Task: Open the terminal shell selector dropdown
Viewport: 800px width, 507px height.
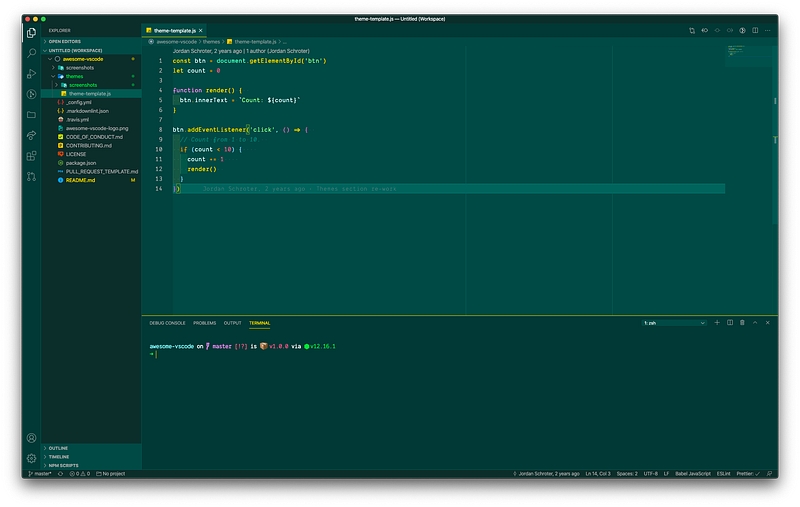Action: point(675,323)
